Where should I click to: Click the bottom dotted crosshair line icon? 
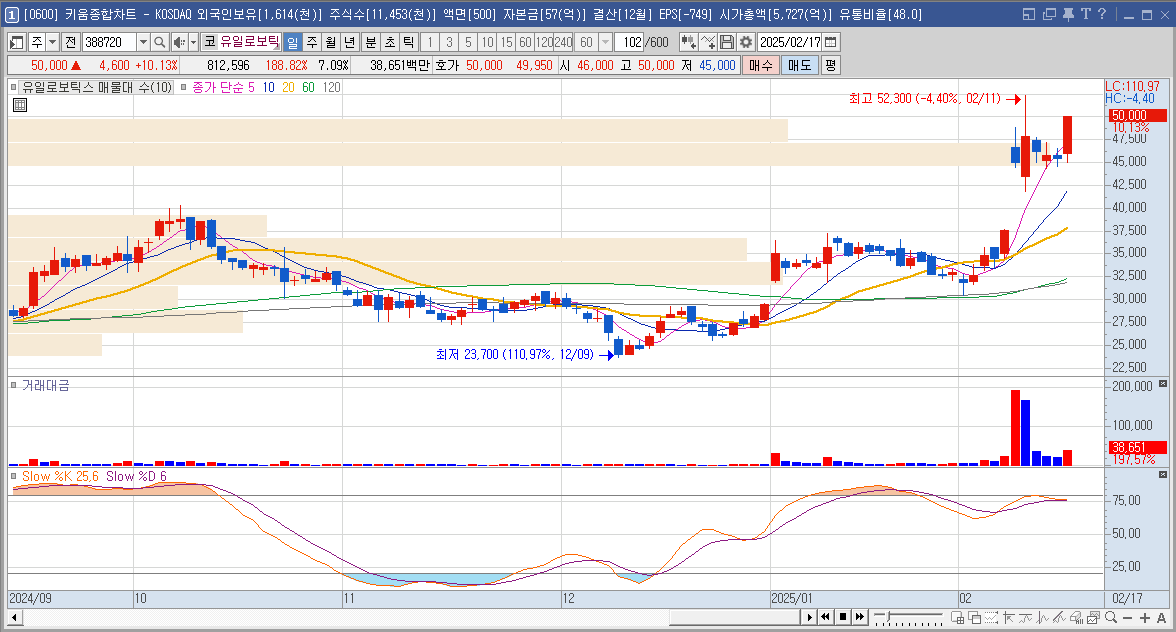(992, 618)
